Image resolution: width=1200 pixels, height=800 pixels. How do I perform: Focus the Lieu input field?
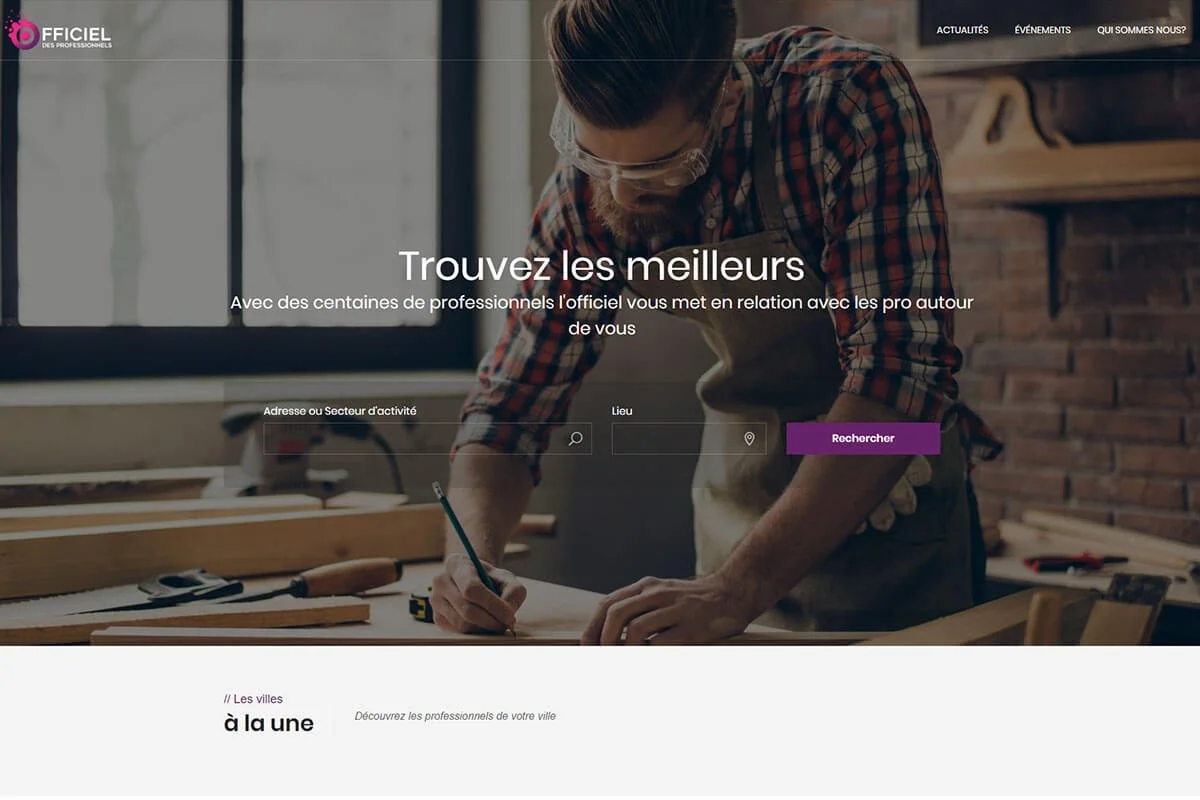click(689, 438)
